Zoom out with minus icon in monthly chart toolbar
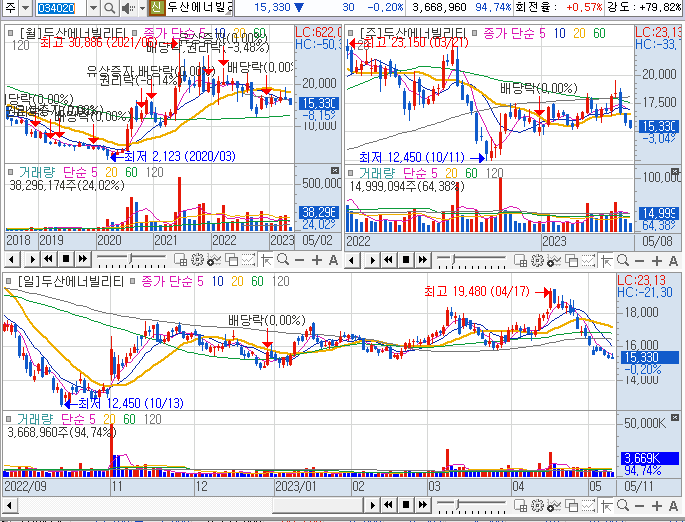This screenshot has width=685, height=522. pos(300,260)
